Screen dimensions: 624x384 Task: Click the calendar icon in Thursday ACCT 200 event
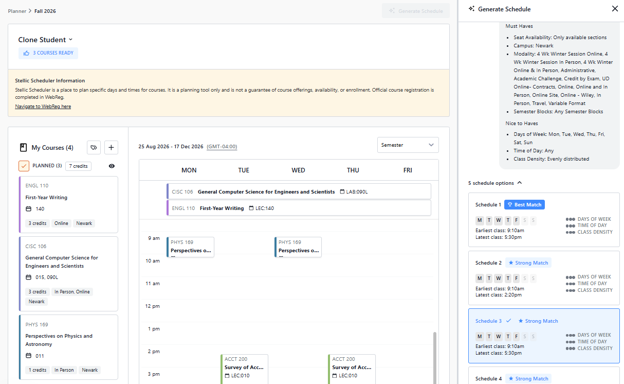(335, 376)
